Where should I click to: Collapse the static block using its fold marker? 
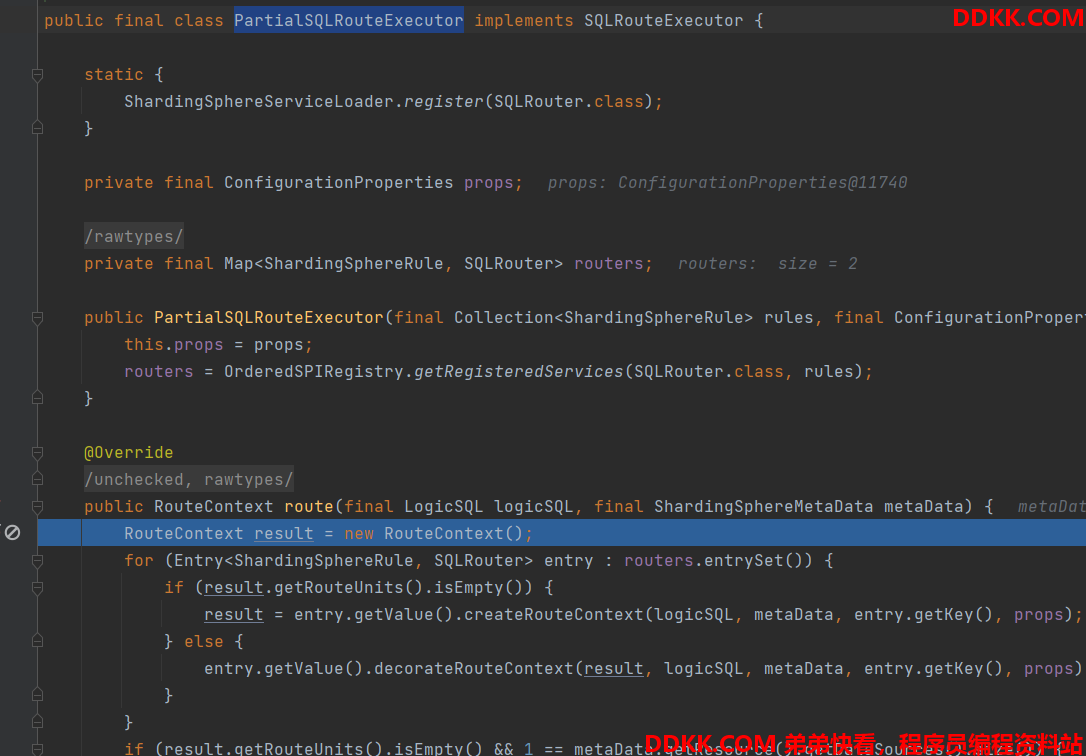37,75
